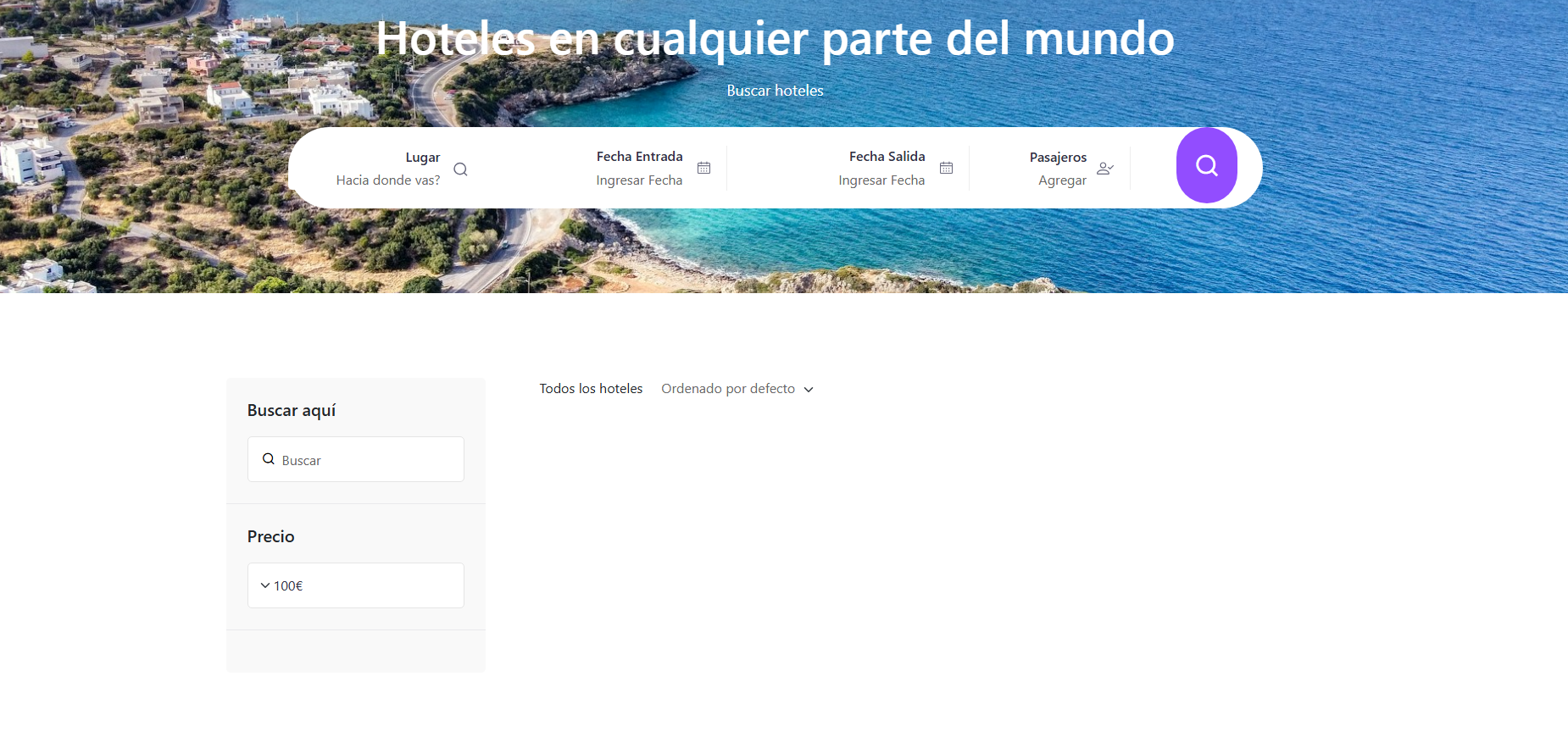Click the 'Buscar hoteles' subtitle link
The height and width of the screenshot is (732, 1568).
tap(775, 91)
